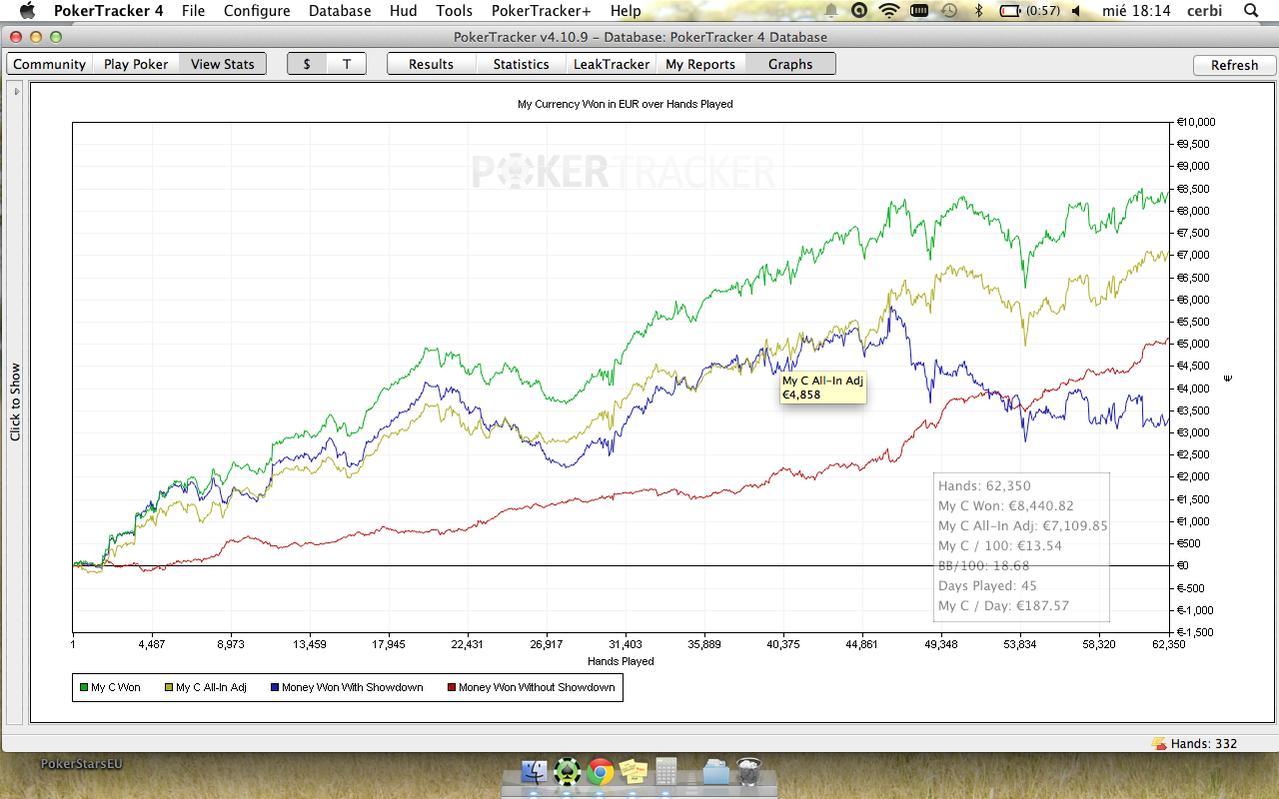Screen dimensions: 1279x799
Task: Open the Results view
Action: pos(431,64)
